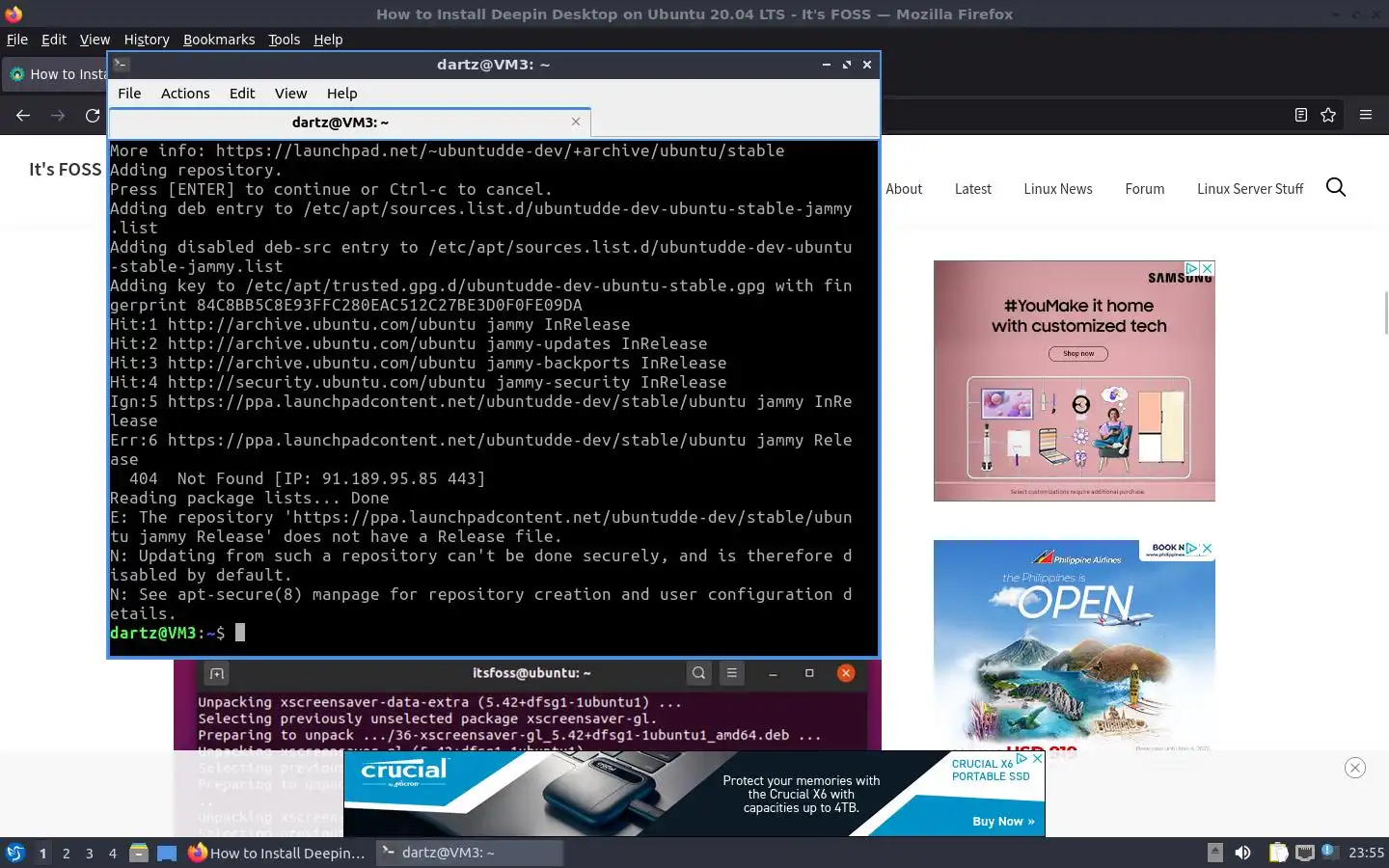The width and height of the screenshot is (1389, 868).
Task: Open the clipboard manager tray icon
Action: (1278, 853)
